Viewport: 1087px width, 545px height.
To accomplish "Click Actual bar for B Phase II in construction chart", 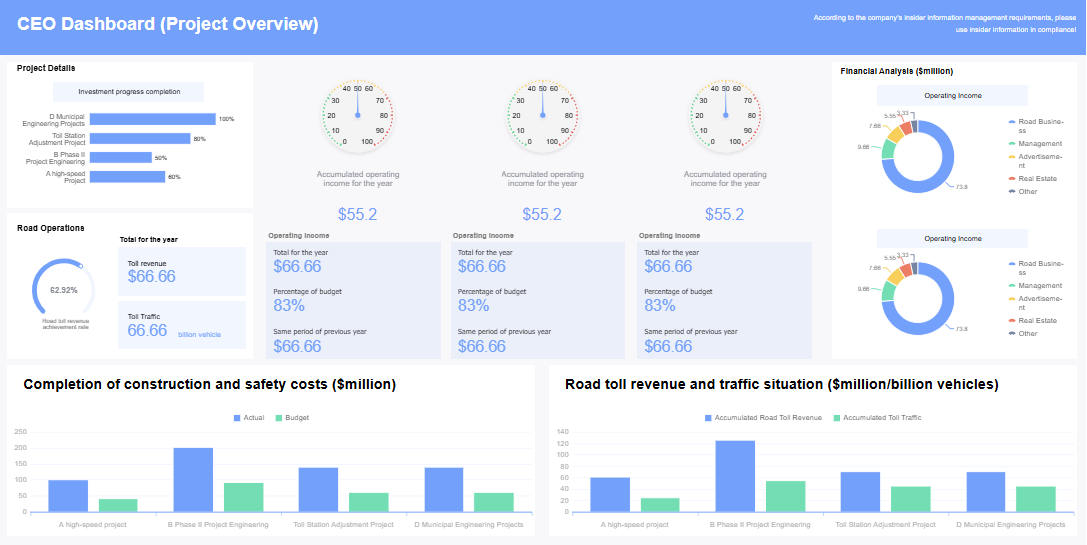I will pos(193,480).
